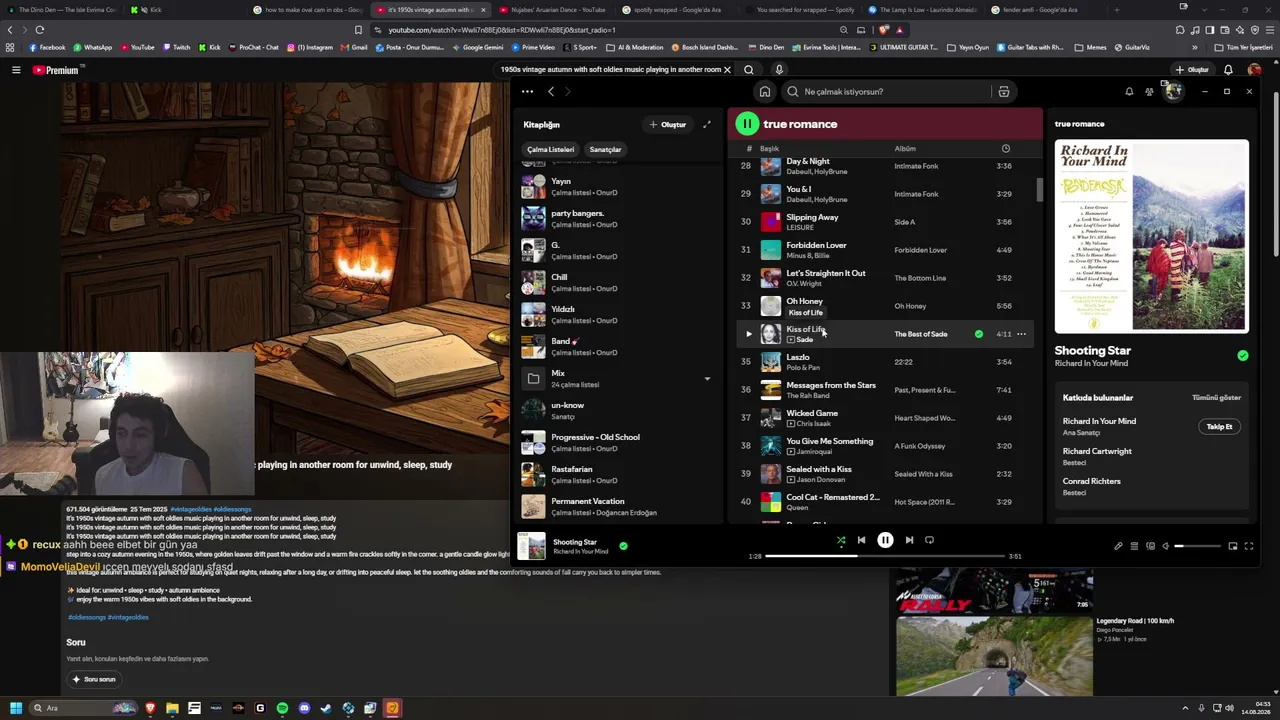Screen dimensions: 1280x720
Task: Expand the Mix folder in library
Action: coord(707,379)
